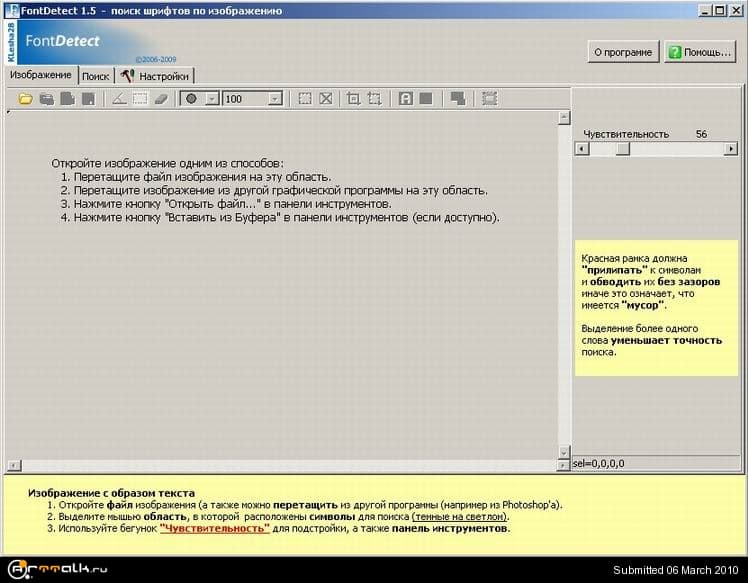748x583 pixels.
Task: Select the dotted rectangle selection tool
Action: [x=140, y=99]
